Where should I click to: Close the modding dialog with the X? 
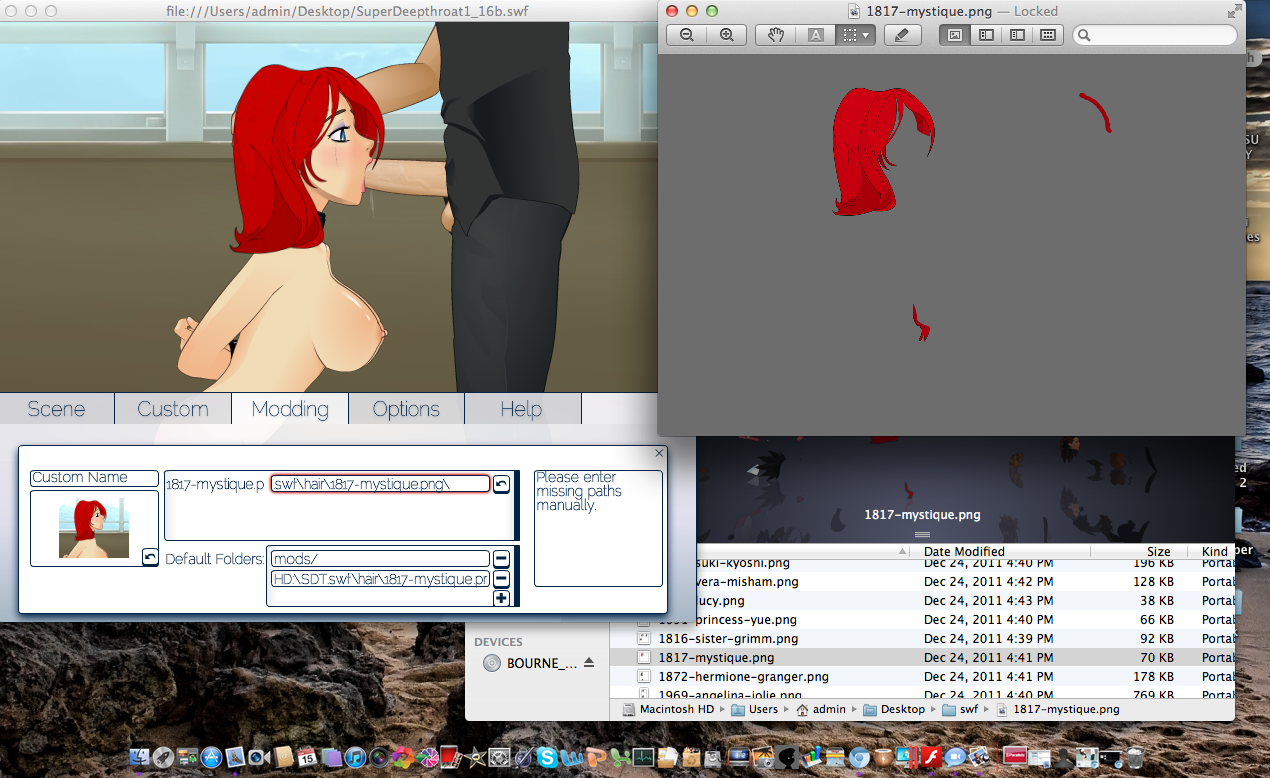(x=658, y=453)
